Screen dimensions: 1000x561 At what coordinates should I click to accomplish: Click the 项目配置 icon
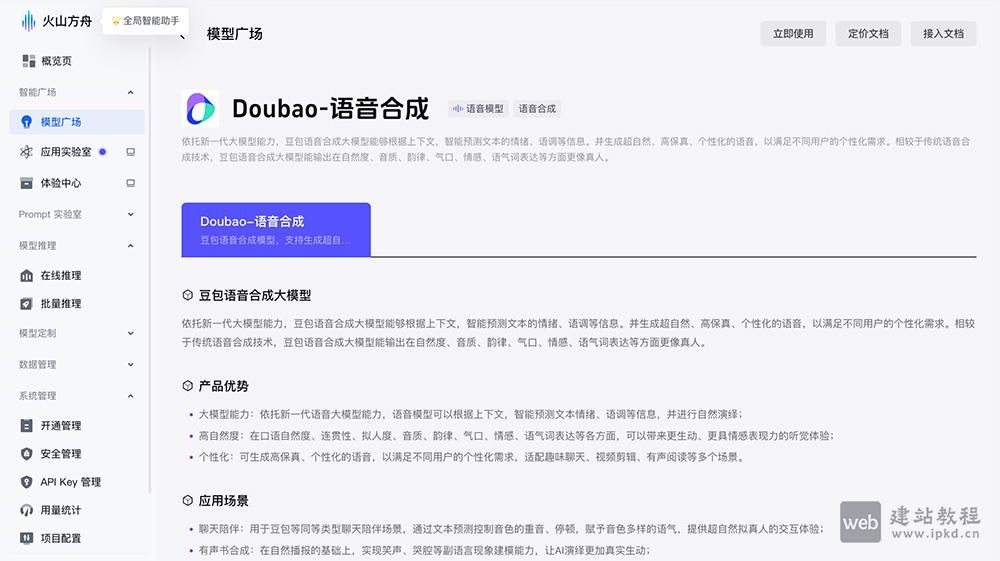(26, 538)
